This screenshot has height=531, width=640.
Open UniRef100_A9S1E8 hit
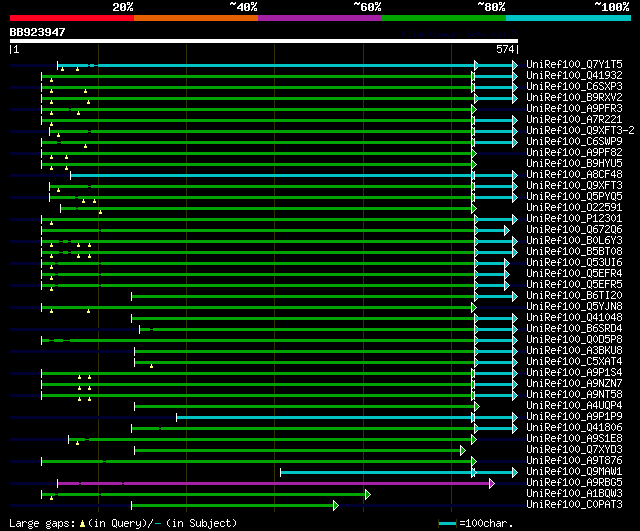(574, 439)
